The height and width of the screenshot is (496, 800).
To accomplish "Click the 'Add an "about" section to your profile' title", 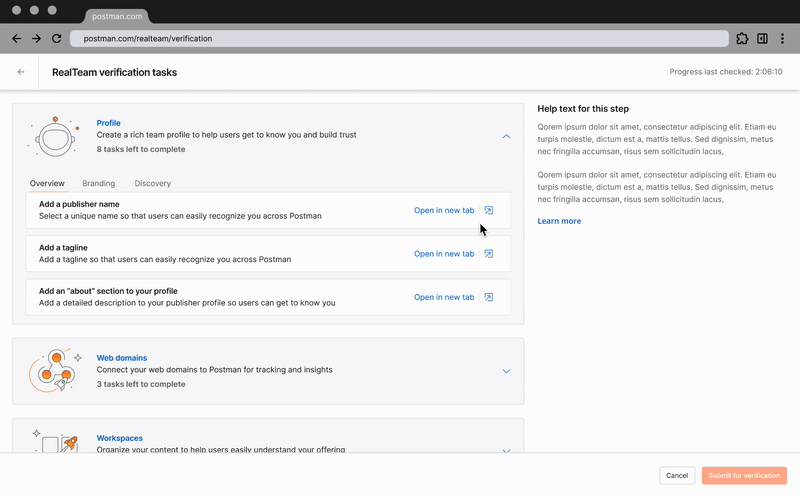I will pos(108,291).
